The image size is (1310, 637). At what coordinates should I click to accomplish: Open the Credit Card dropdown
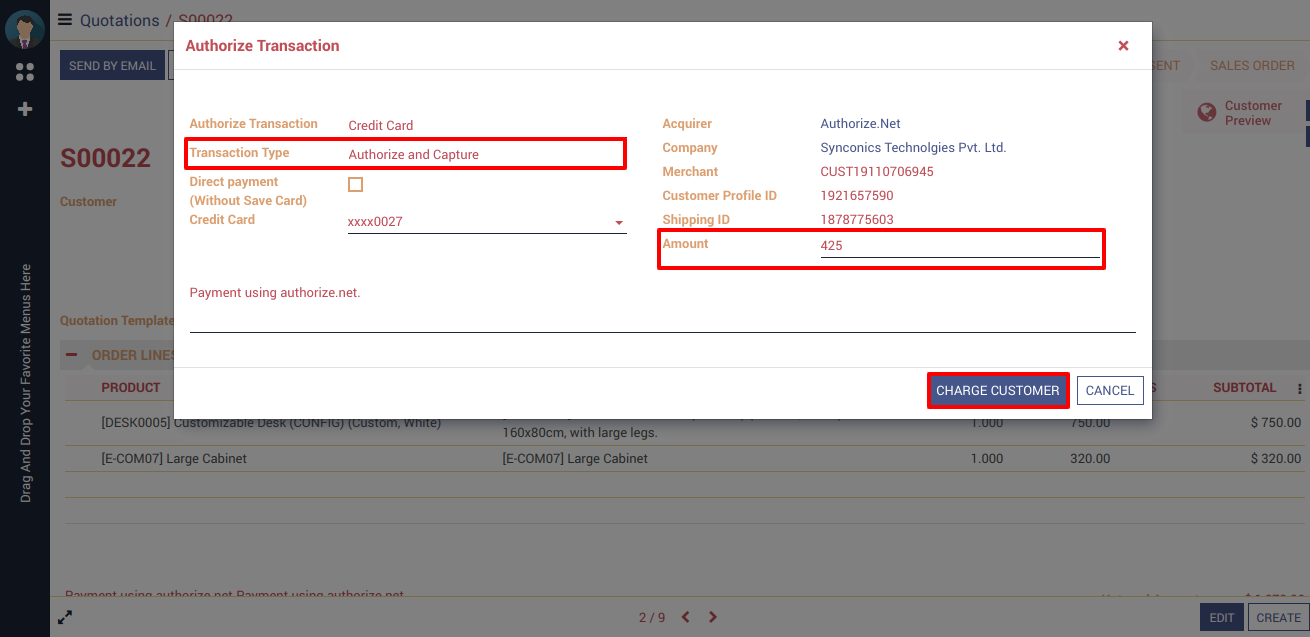(618, 222)
